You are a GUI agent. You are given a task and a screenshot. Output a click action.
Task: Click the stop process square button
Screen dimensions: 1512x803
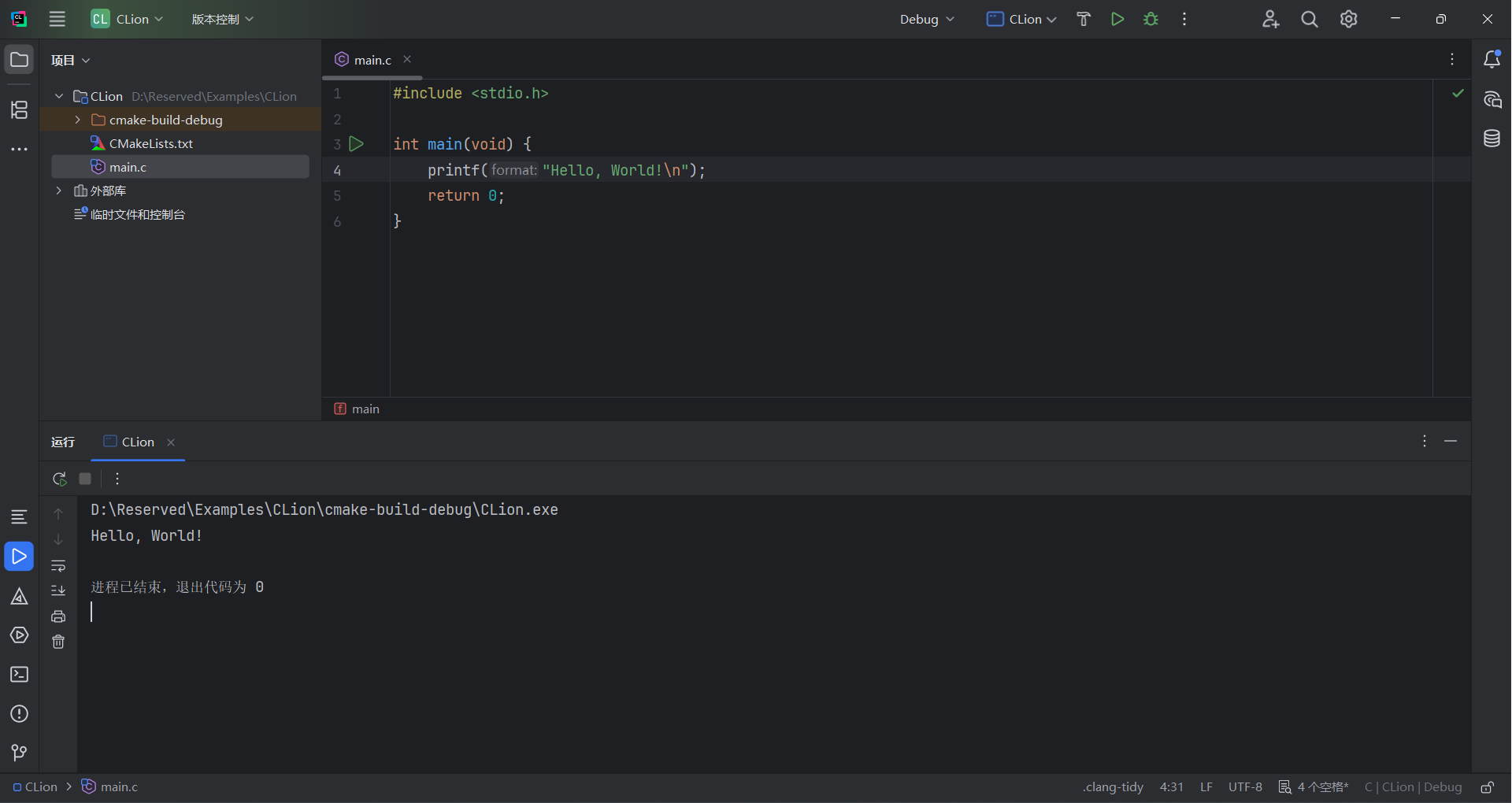tap(85, 479)
